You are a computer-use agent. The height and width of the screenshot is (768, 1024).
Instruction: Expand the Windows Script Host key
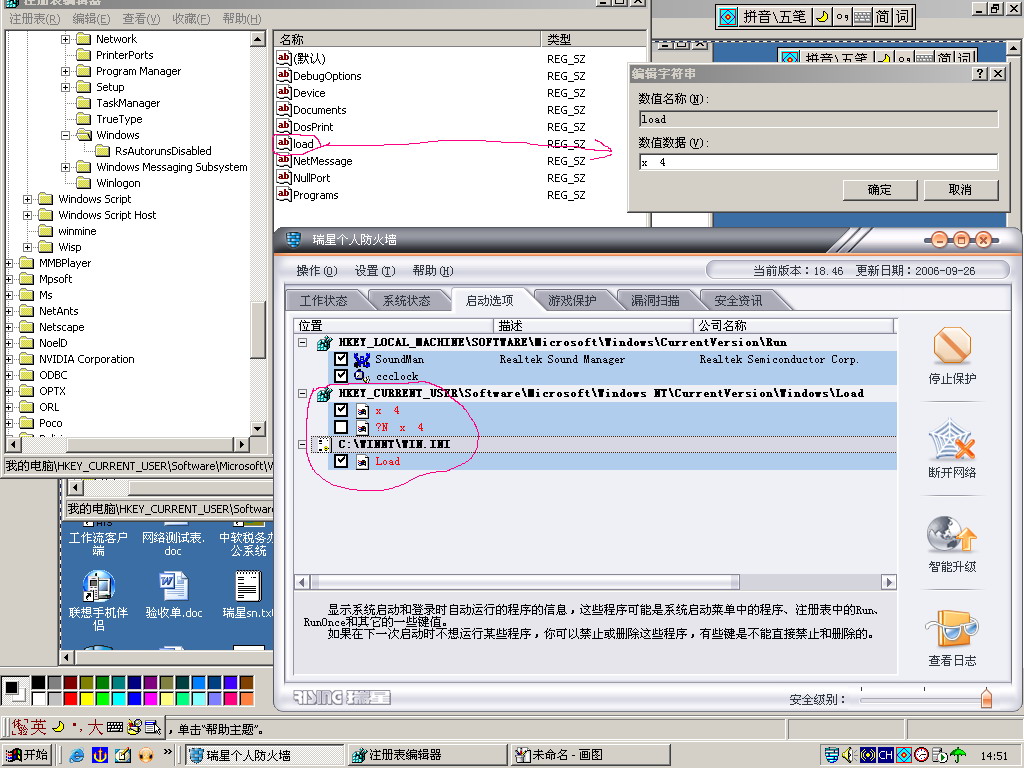(27, 215)
